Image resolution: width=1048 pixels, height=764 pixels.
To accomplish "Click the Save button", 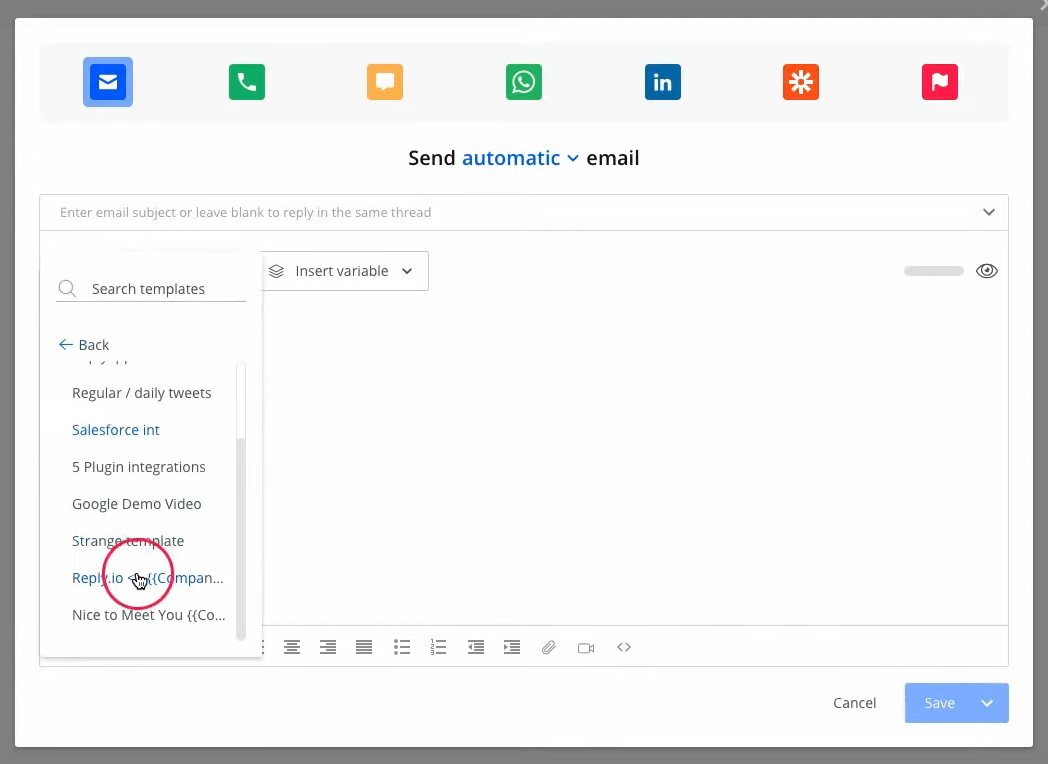I will [x=940, y=703].
